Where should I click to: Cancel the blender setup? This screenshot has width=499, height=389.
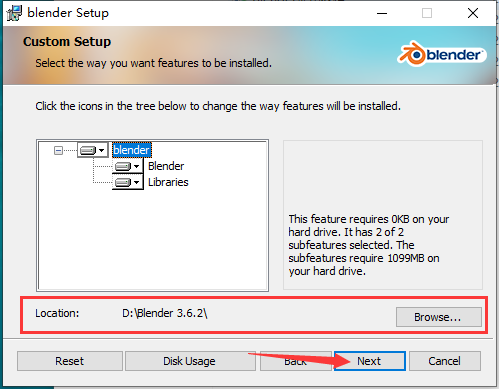(x=445, y=361)
